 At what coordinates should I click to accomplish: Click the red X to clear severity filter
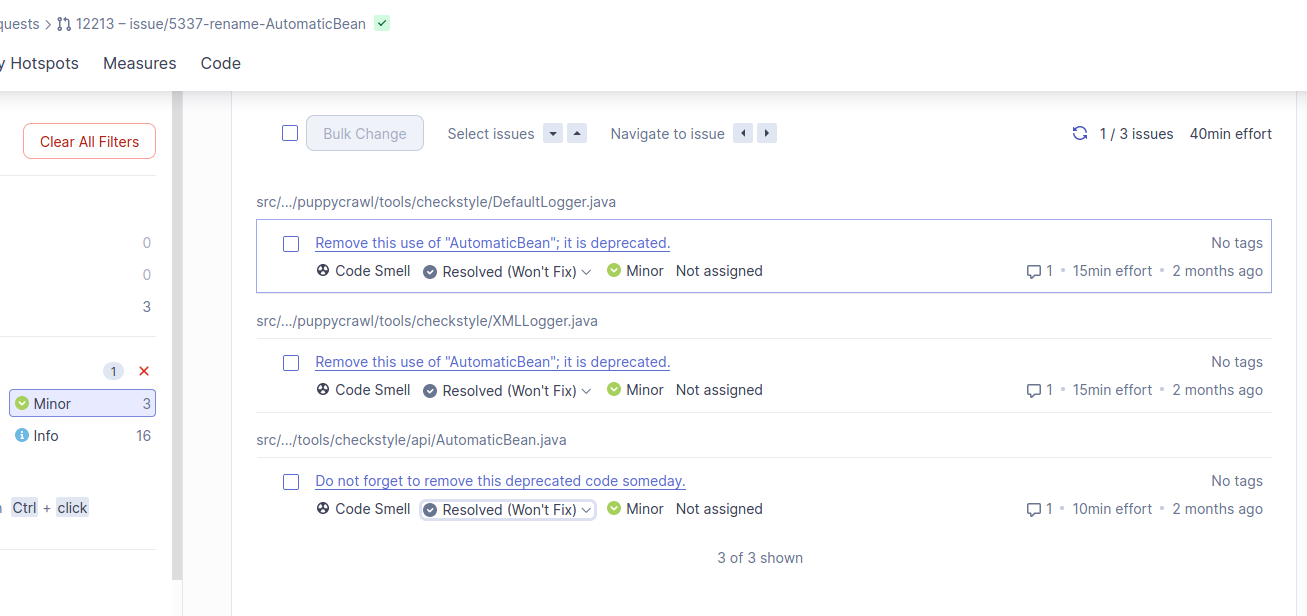(144, 371)
